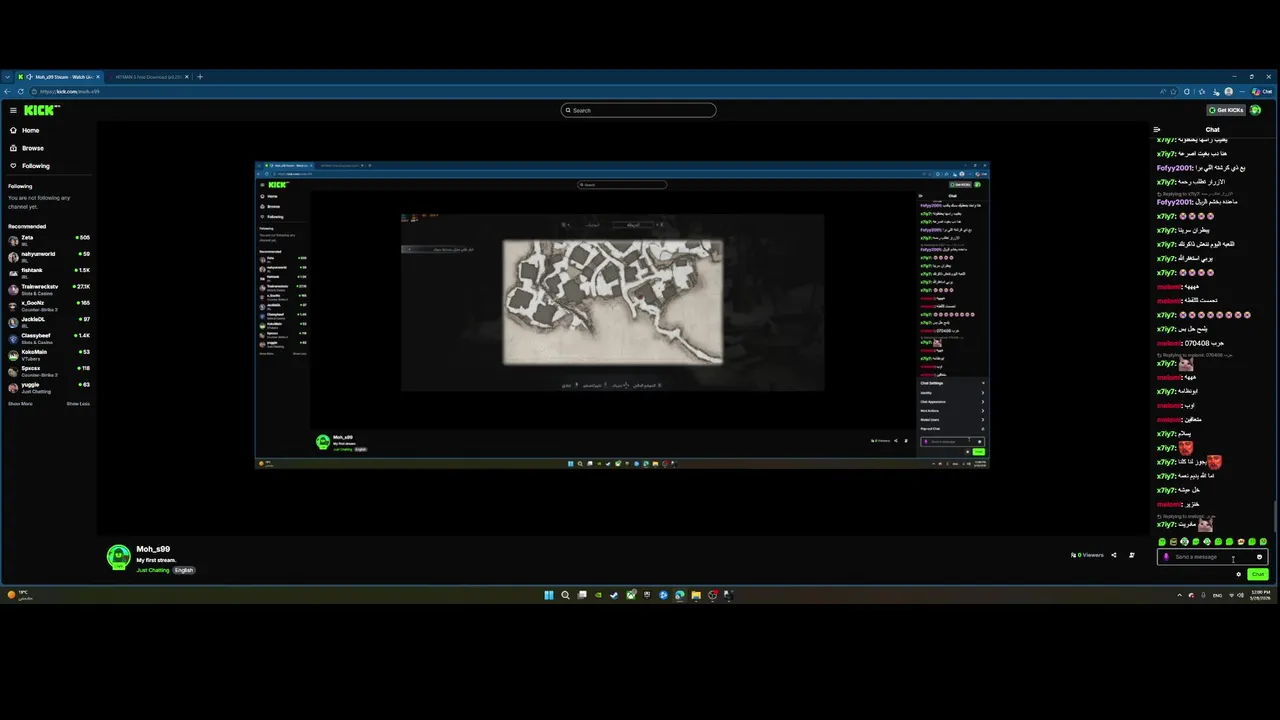Open Following in the Kick sidebar
This screenshot has height=720, width=1280.
[30, 166]
